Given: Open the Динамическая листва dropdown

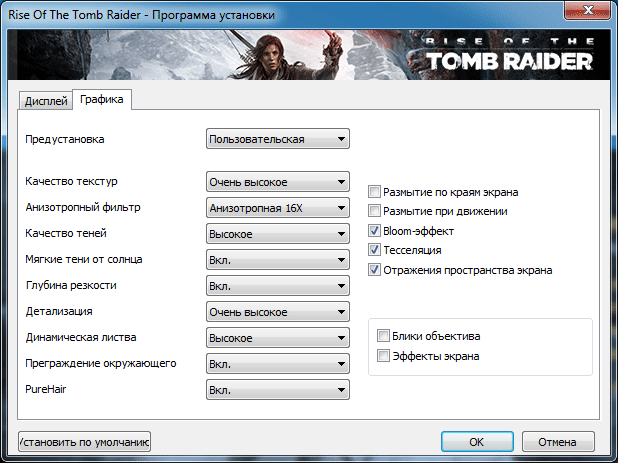Looking at the screenshot, I should pyautogui.click(x=278, y=338).
